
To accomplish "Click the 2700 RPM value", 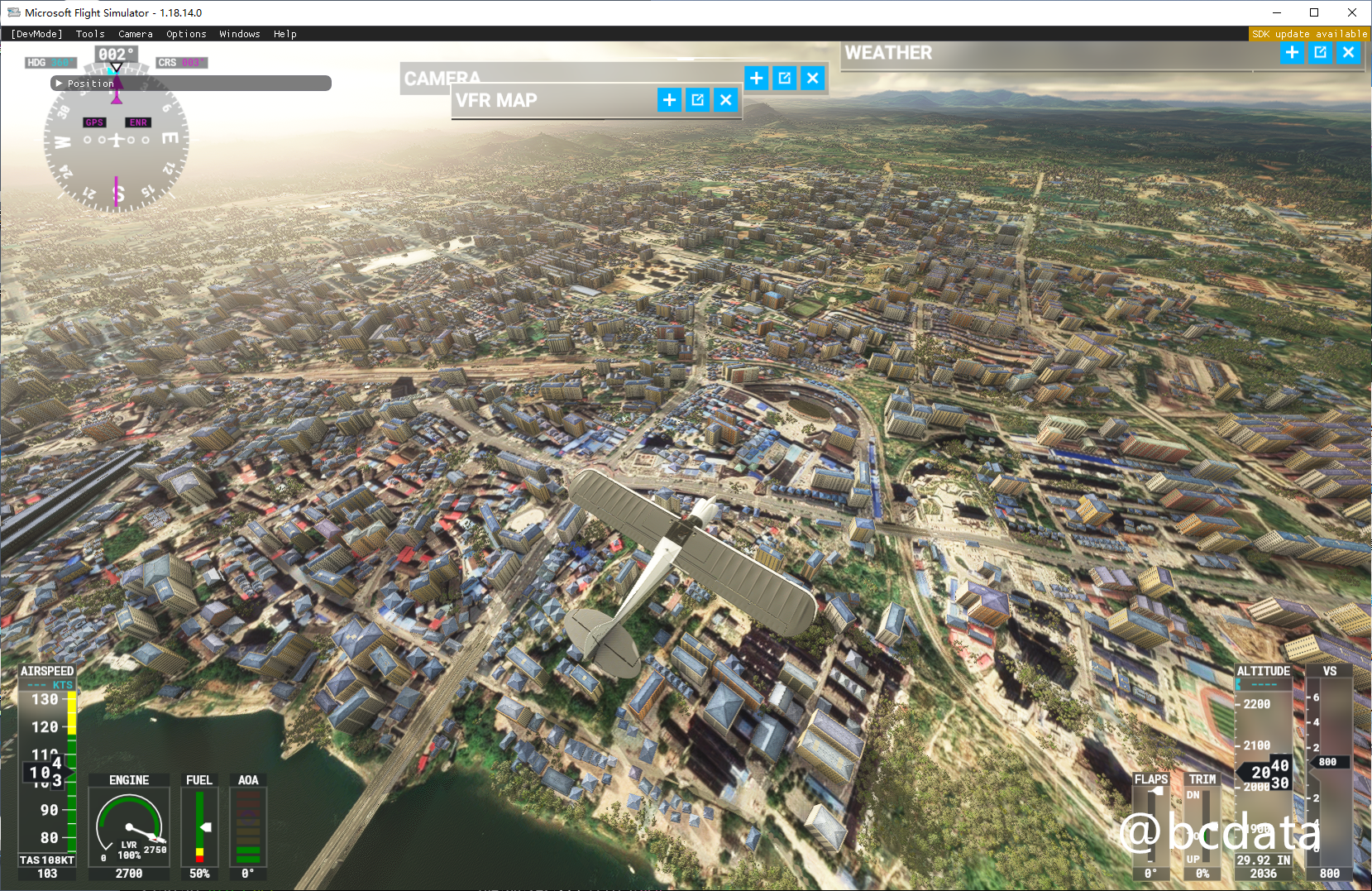I will (129, 874).
